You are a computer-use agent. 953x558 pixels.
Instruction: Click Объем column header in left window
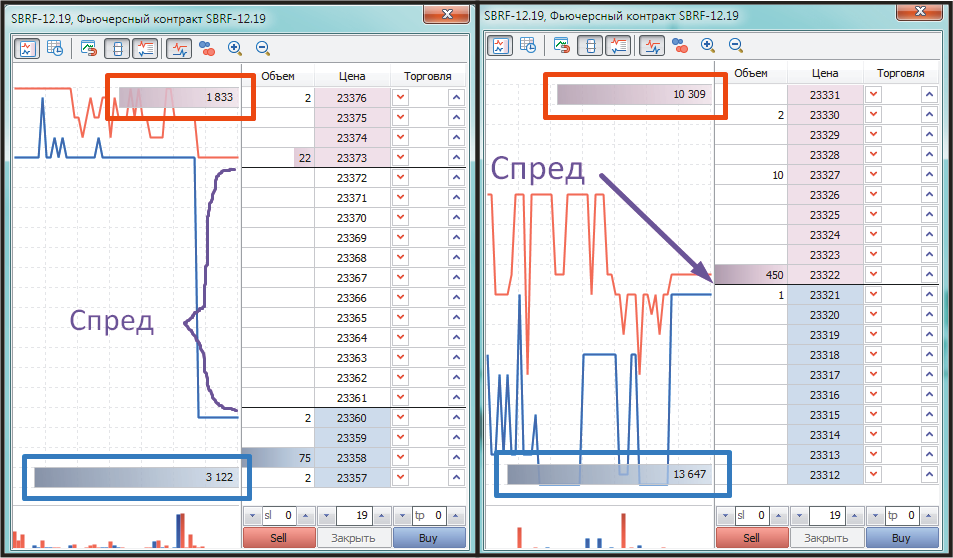coord(278,76)
